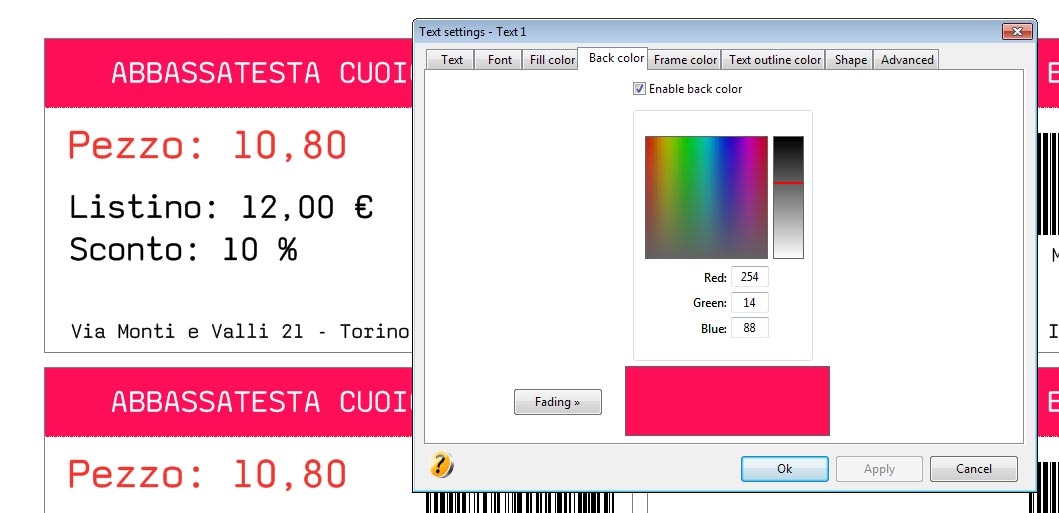Select the 'Sconto: 10 %' text

click(x=183, y=250)
